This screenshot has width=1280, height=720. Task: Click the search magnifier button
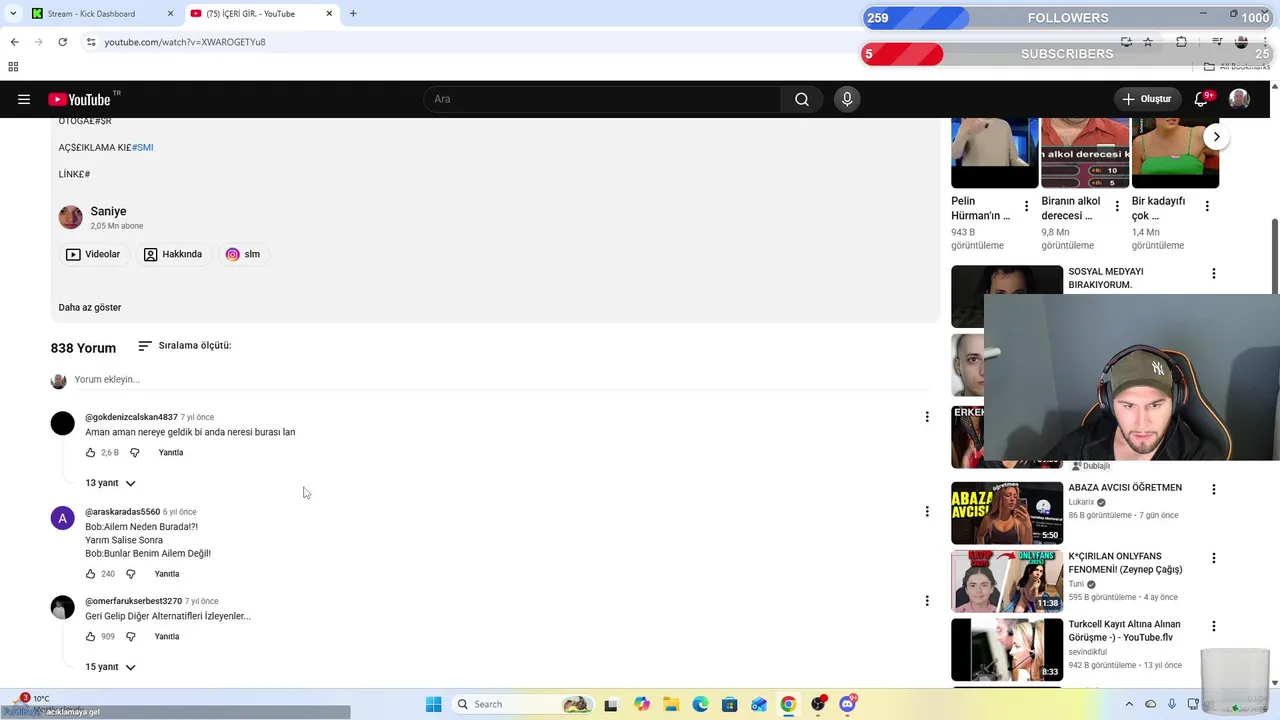pyautogui.click(x=802, y=99)
